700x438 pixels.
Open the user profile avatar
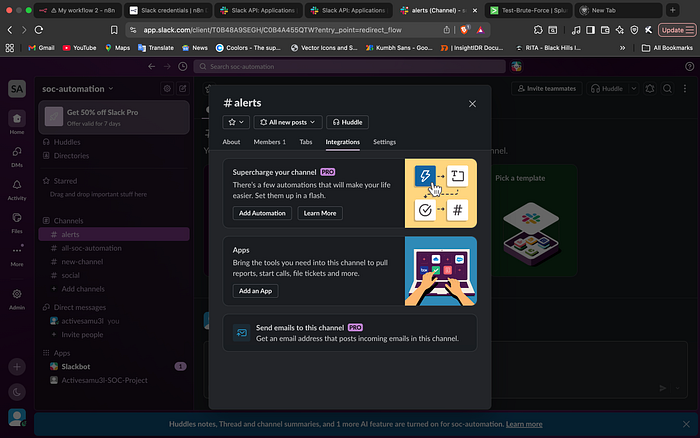click(x=17, y=417)
